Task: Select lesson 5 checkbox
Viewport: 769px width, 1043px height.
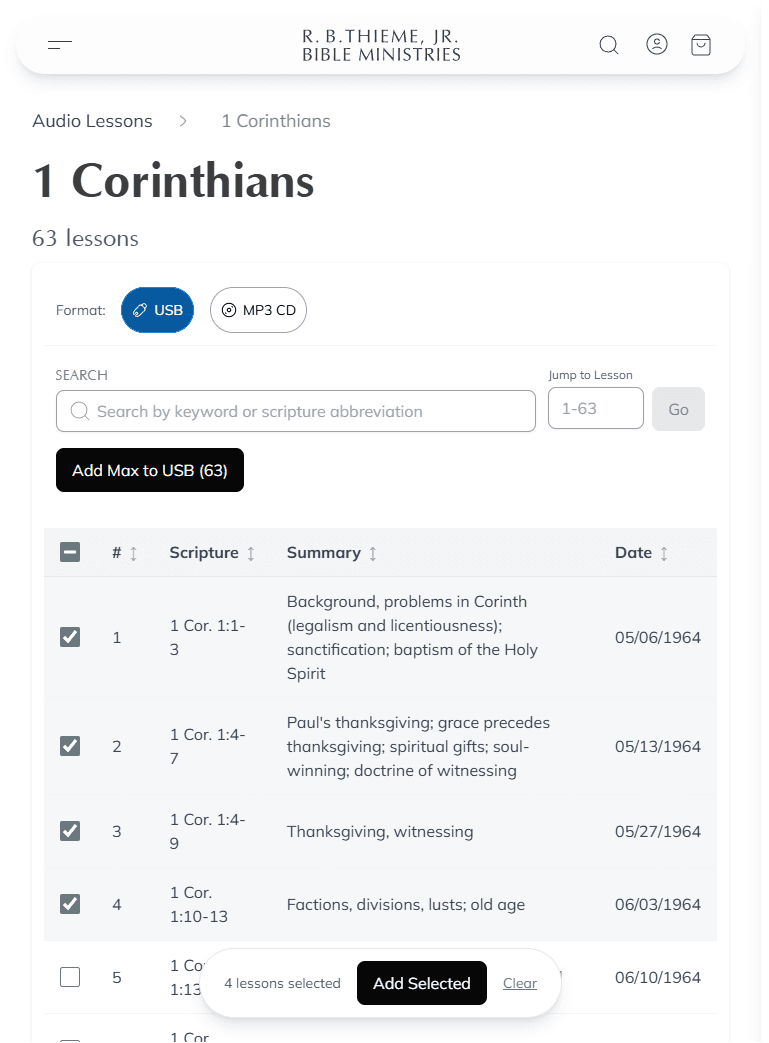Action: pos(70,977)
